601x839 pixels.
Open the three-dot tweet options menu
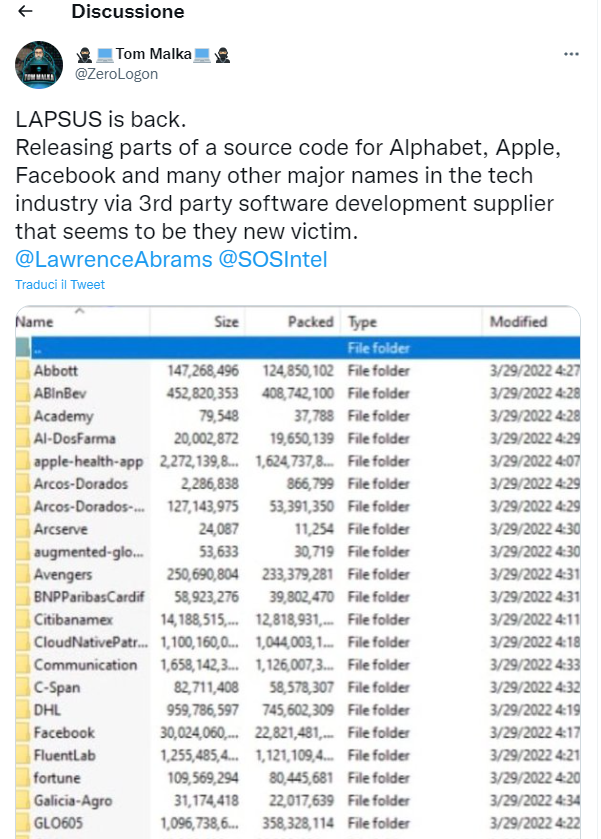570,54
